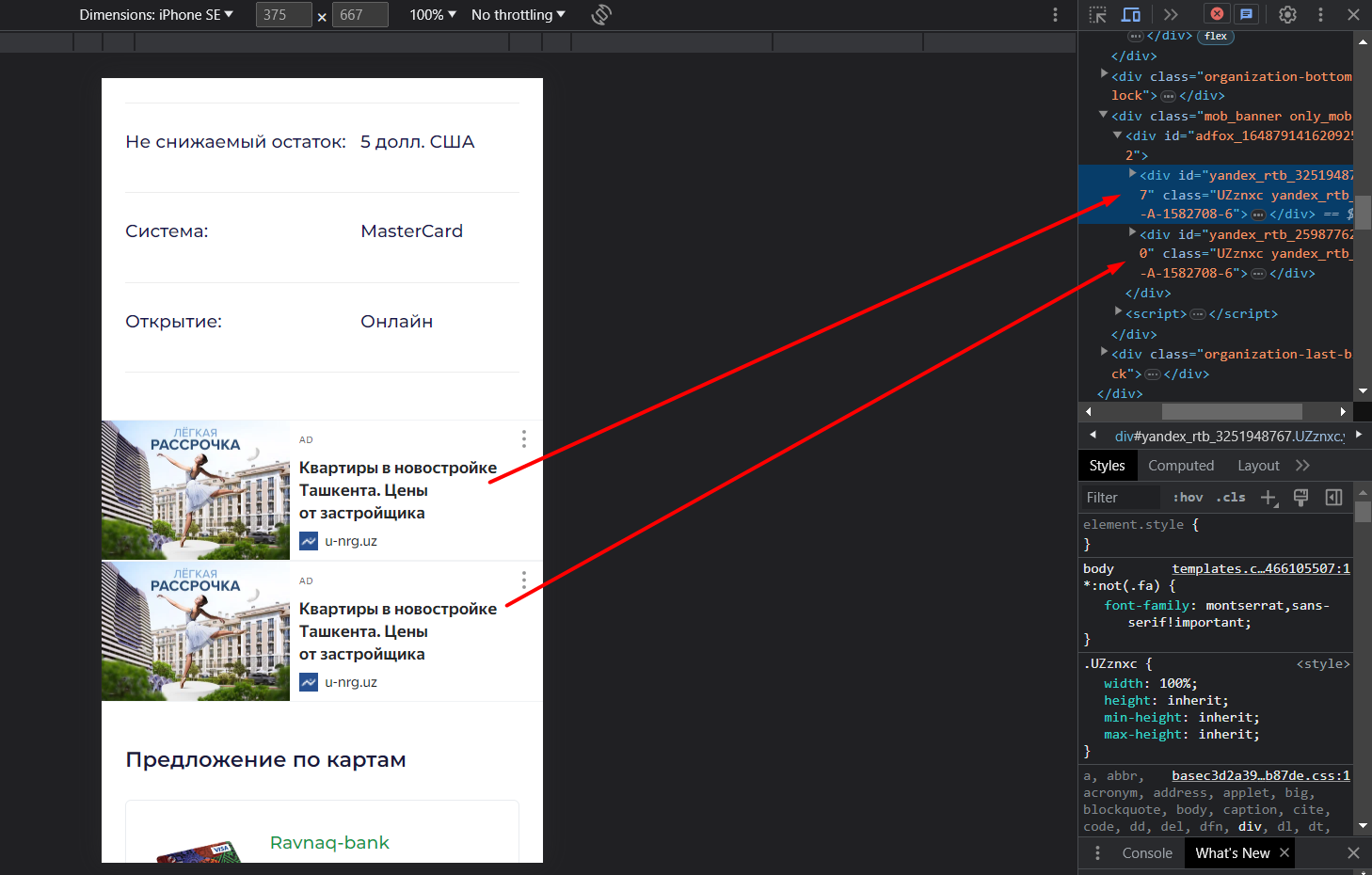This screenshot has width=1372, height=875.
Task: Switch to the Console drawer tab
Action: point(1147,852)
